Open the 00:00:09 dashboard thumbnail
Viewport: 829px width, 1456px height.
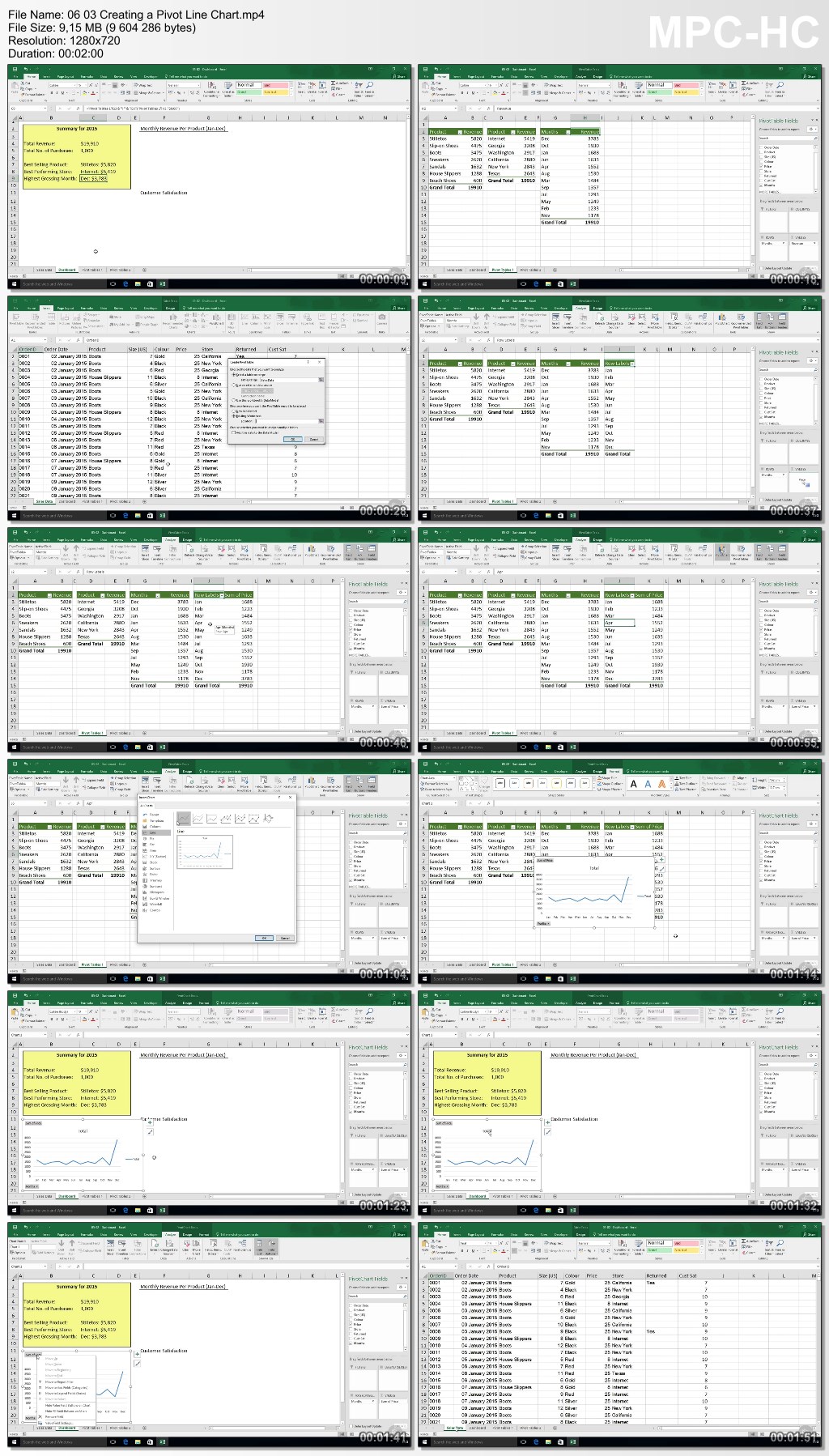(x=207, y=176)
